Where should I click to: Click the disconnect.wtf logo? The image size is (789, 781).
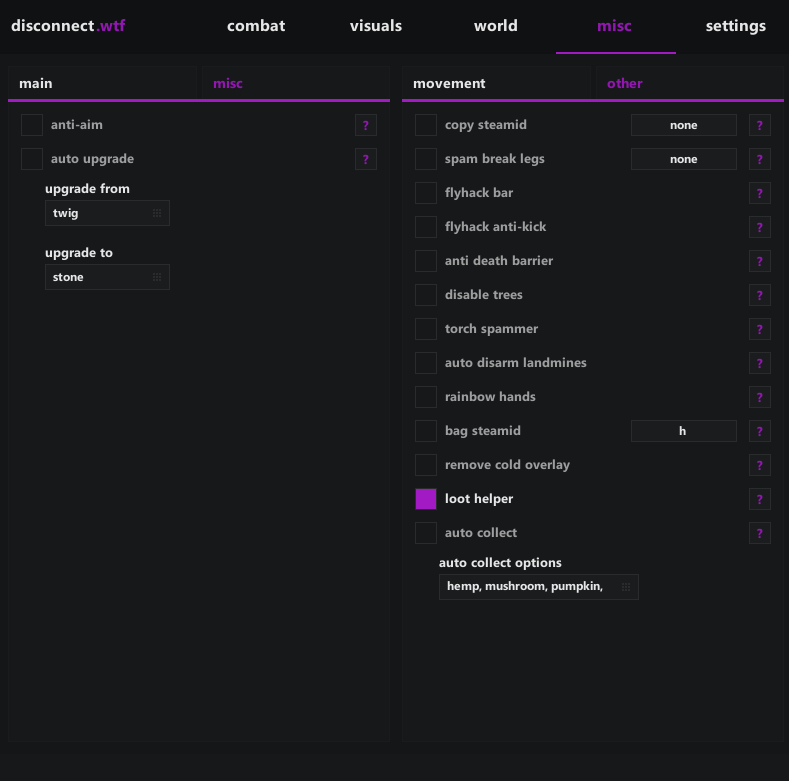click(x=68, y=26)
